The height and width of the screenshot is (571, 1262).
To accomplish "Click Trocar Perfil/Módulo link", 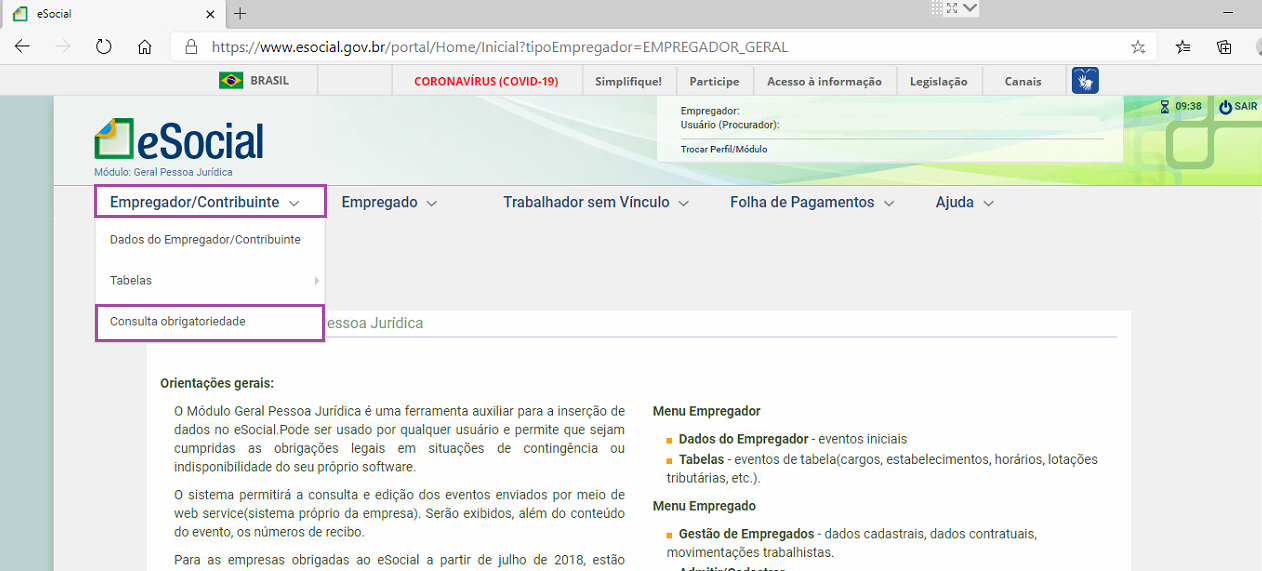I will point(724,149).
